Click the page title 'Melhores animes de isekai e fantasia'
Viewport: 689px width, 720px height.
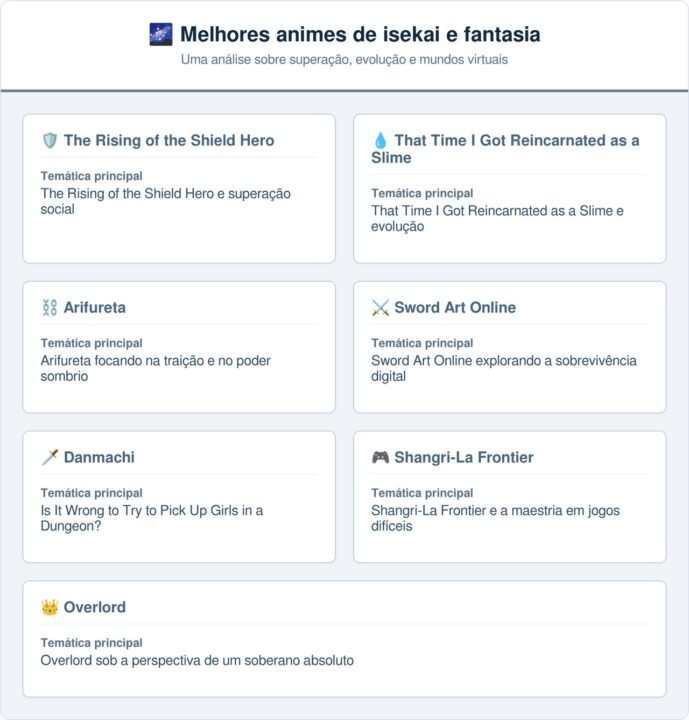[360, 34]
